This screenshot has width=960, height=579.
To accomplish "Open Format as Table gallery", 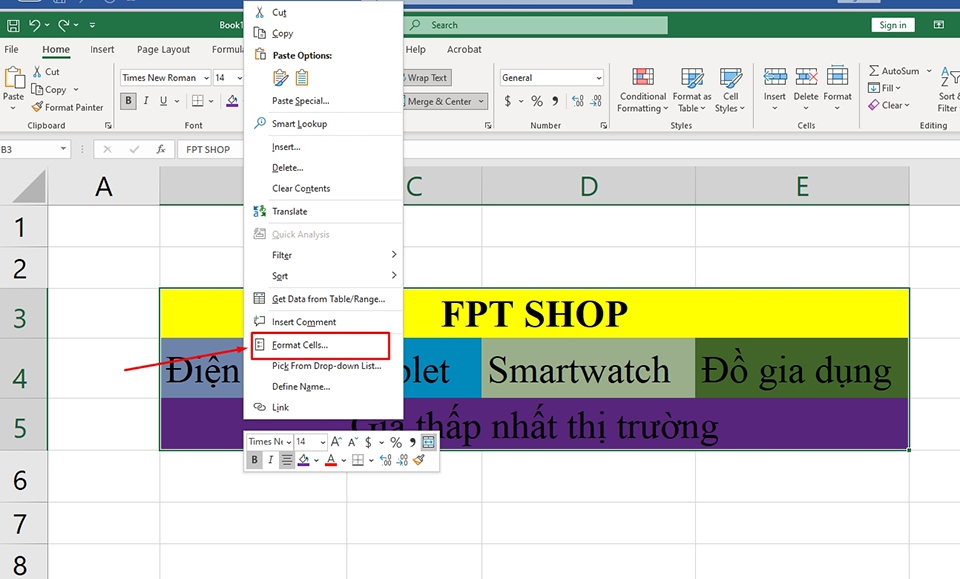I will click(x=692, y=90).
